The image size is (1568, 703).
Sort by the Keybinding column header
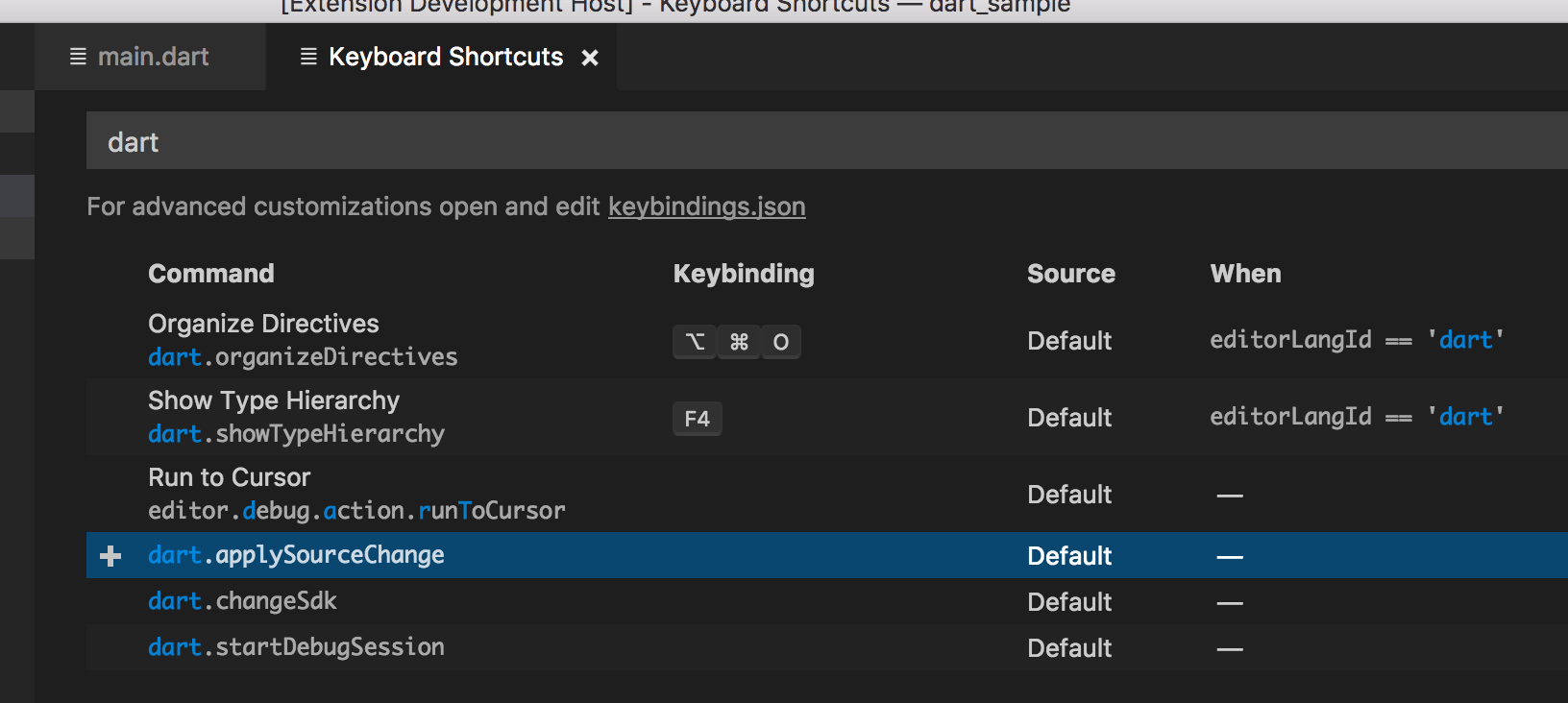(x=744, y=274)
